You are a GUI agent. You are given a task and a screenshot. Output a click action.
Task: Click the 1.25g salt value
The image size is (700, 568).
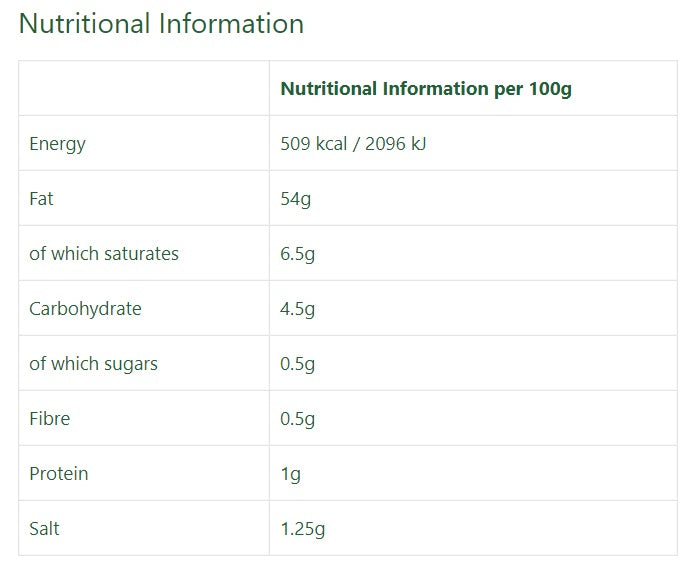pos(303,529)
